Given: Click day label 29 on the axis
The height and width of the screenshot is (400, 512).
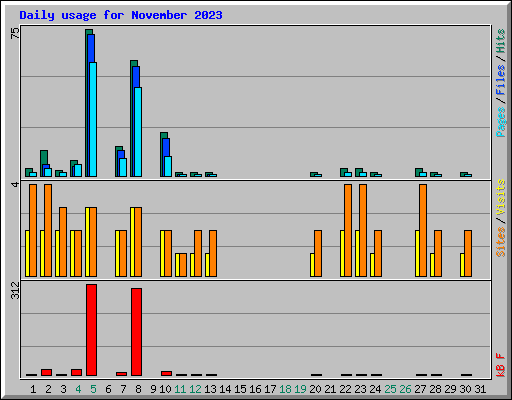Looking at the screenshot, I should tap(450, 389).
